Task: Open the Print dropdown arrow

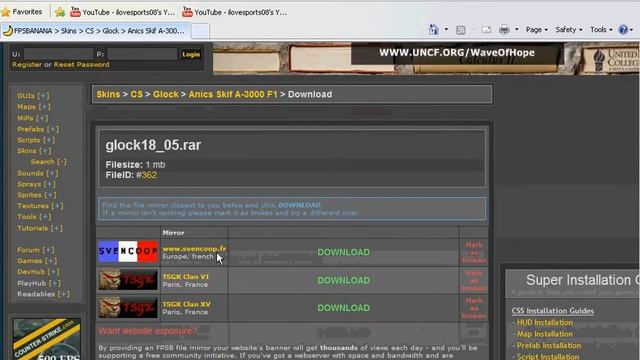Action: pyautogui.click(x=517, y=29)
